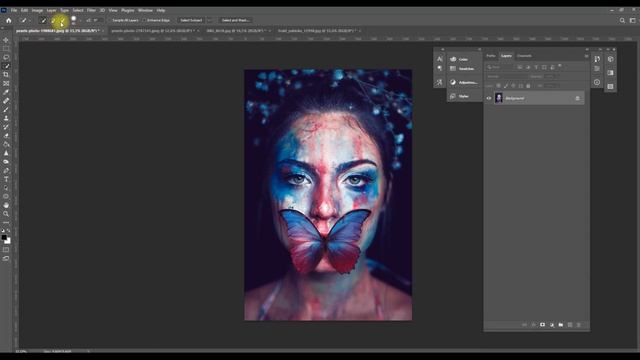640x360 pixels.
Task: Open the Window menu
Action: 145,10
